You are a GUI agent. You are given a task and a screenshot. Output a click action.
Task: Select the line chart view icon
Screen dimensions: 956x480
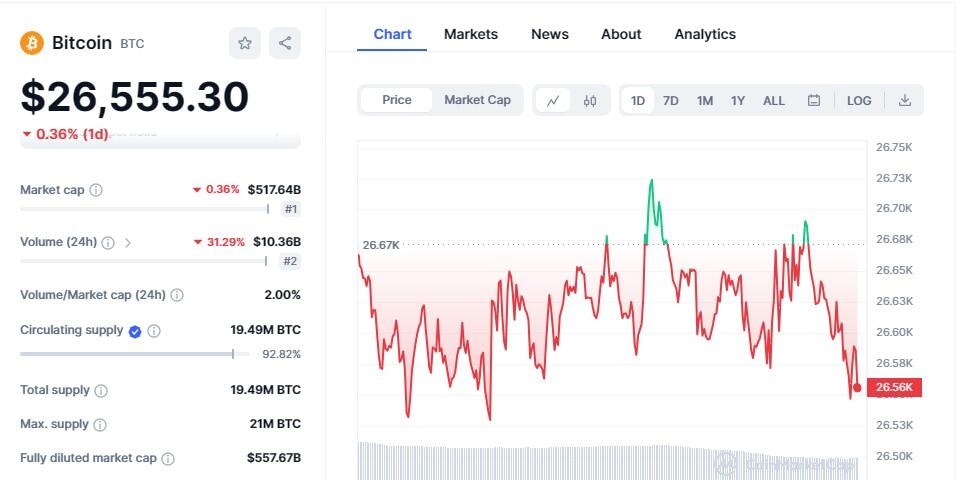pos(553,100)
